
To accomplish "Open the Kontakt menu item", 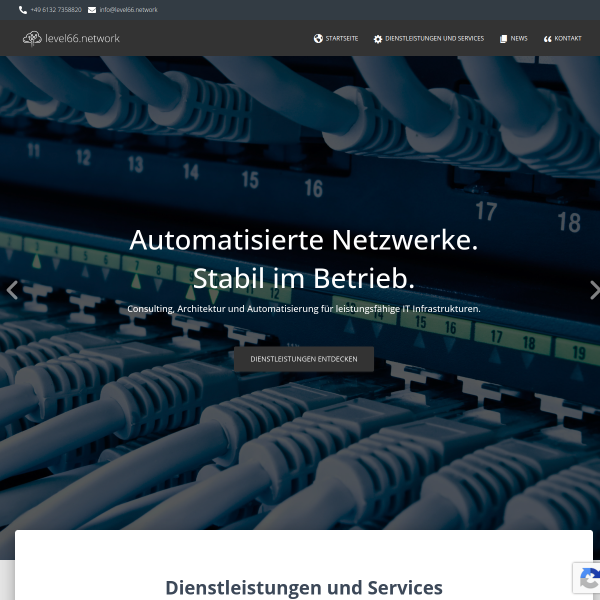I will (568, 39).
